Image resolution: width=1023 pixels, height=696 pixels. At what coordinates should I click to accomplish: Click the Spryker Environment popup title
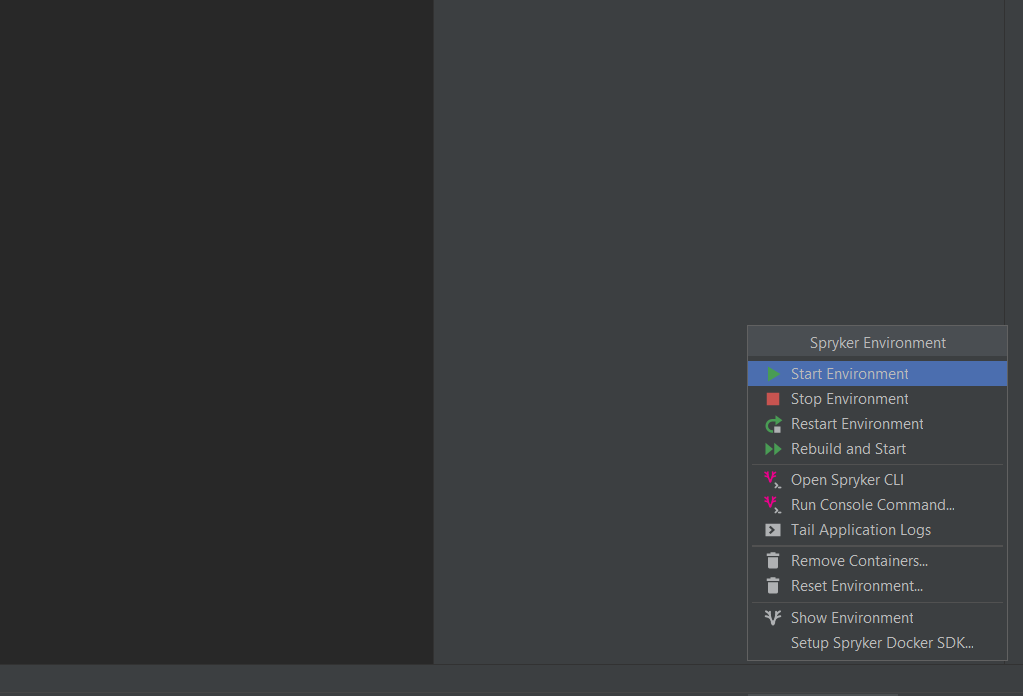point(878,343)
